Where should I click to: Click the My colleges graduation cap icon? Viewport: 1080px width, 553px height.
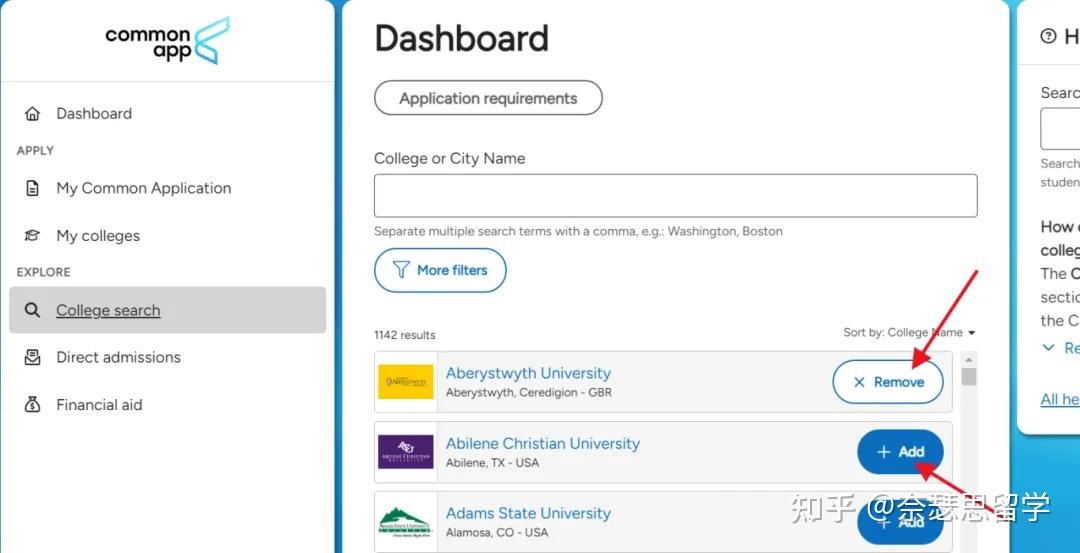(x=32, y=236)
